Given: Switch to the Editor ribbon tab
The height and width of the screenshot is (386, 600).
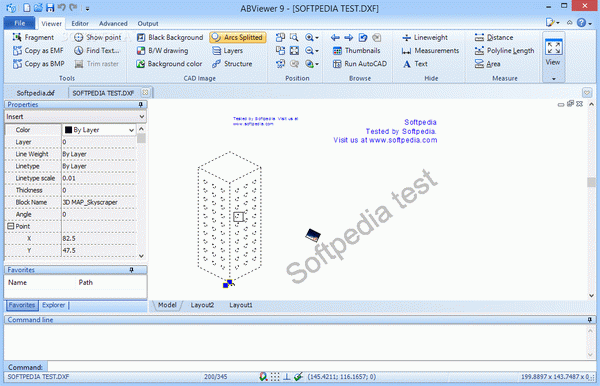Looking at the screenshot, I should click(x=80, y=23).
